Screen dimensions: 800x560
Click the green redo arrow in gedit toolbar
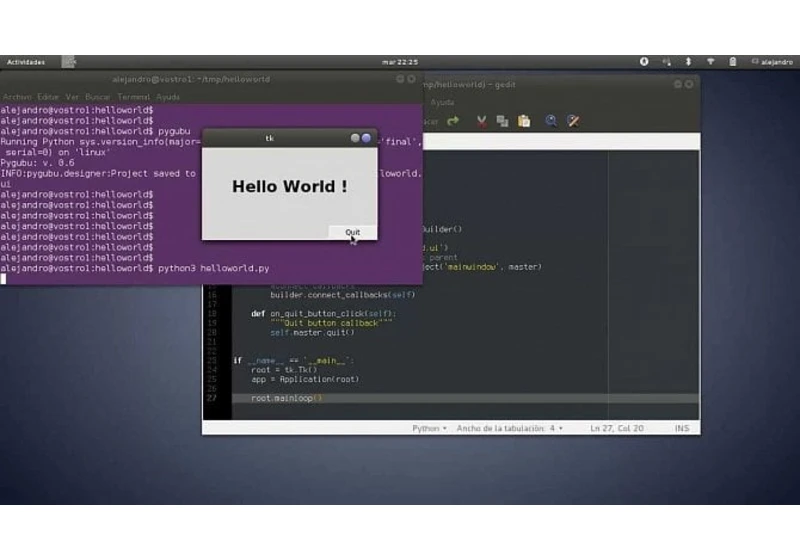point(453,121)
